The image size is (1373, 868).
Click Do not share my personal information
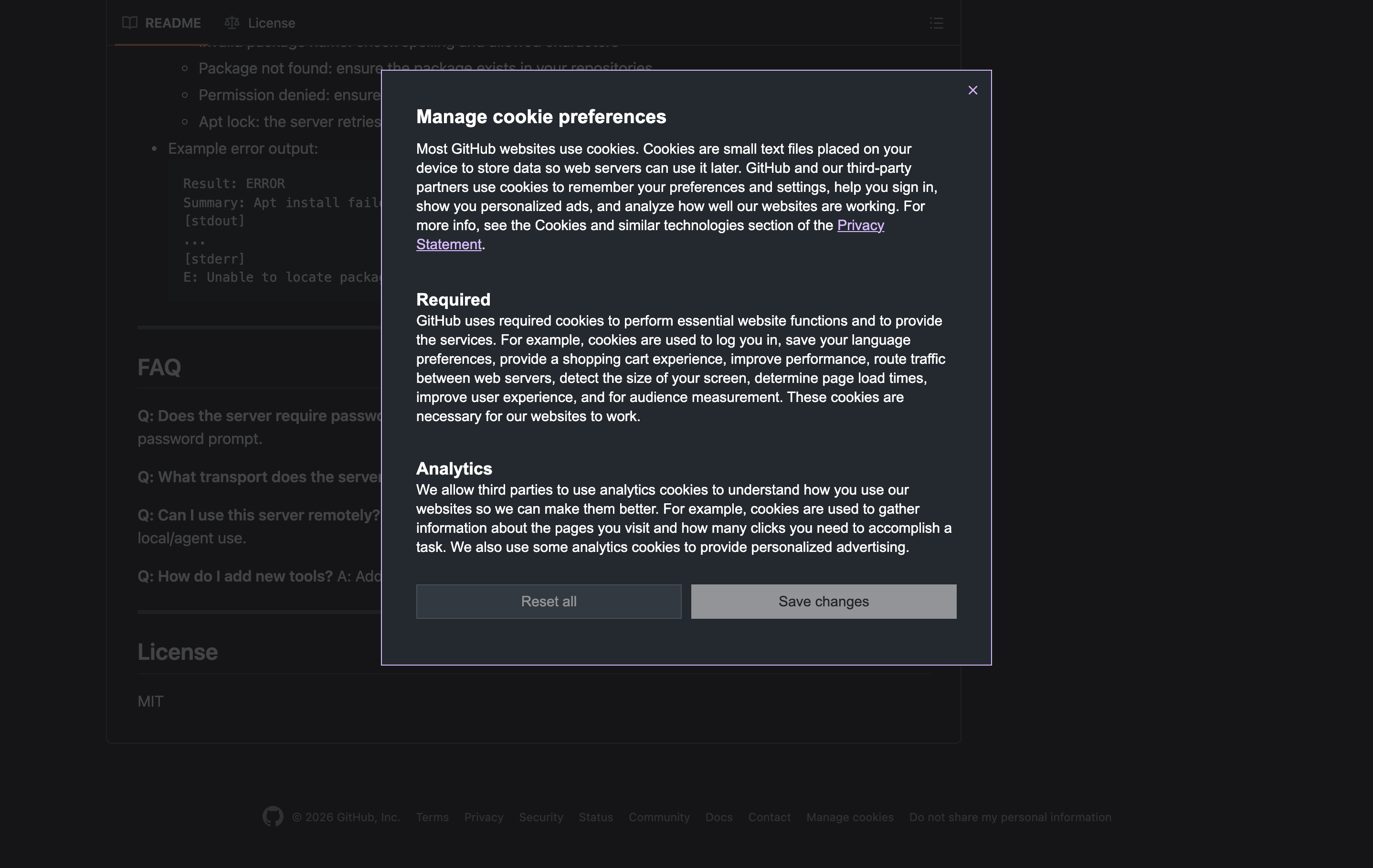click(x=1010, y=817)
